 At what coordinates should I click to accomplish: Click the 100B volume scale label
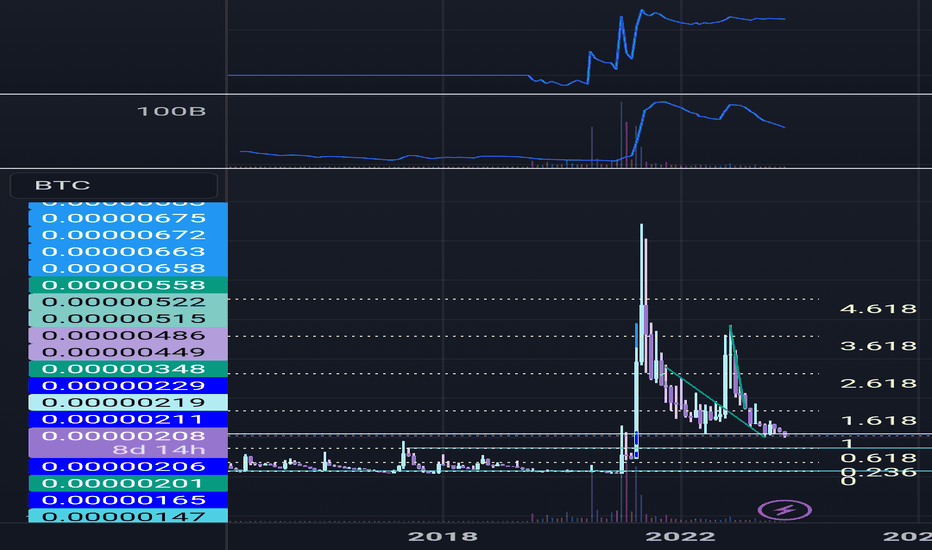(171, 111)
